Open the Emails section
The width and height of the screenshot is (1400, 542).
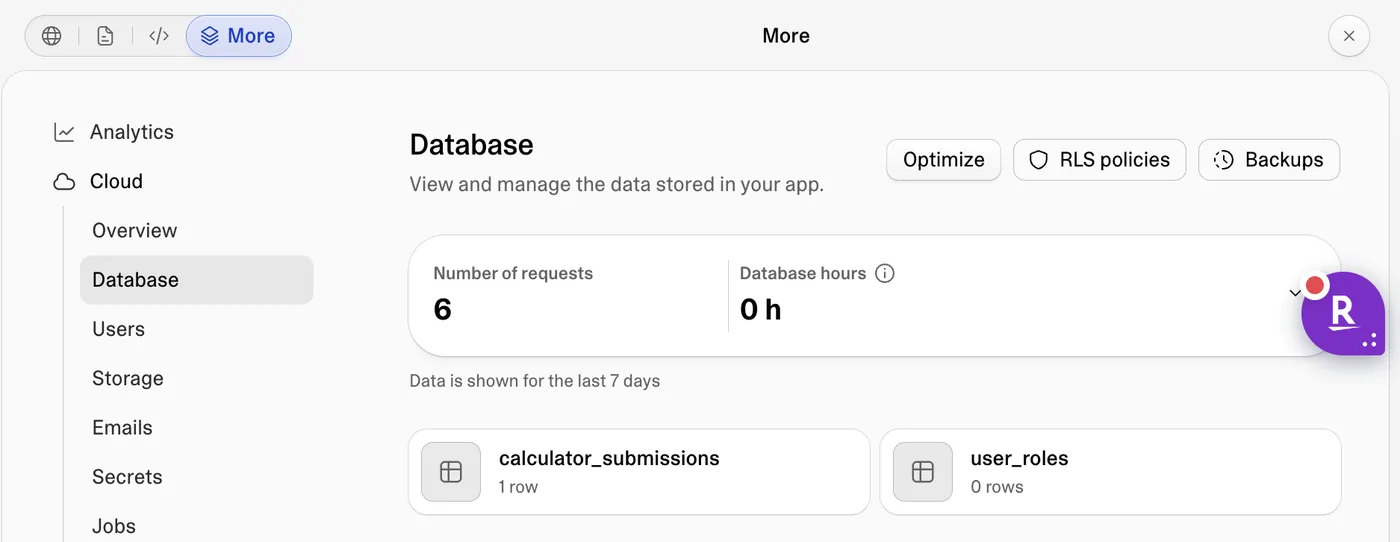click(x=122, y=427)
